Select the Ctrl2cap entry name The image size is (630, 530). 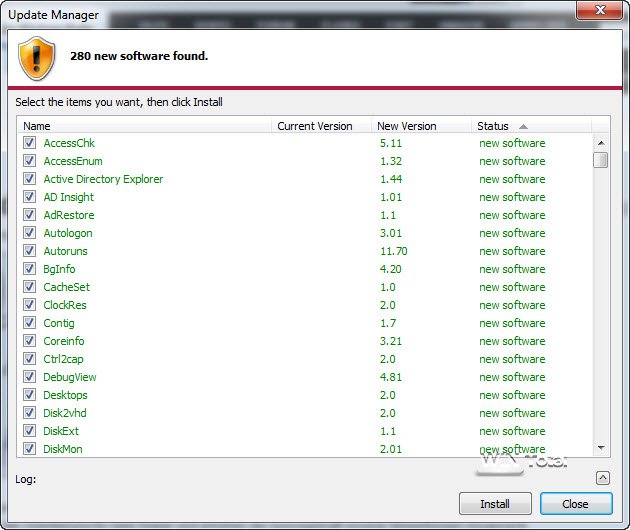click(63, 359)
